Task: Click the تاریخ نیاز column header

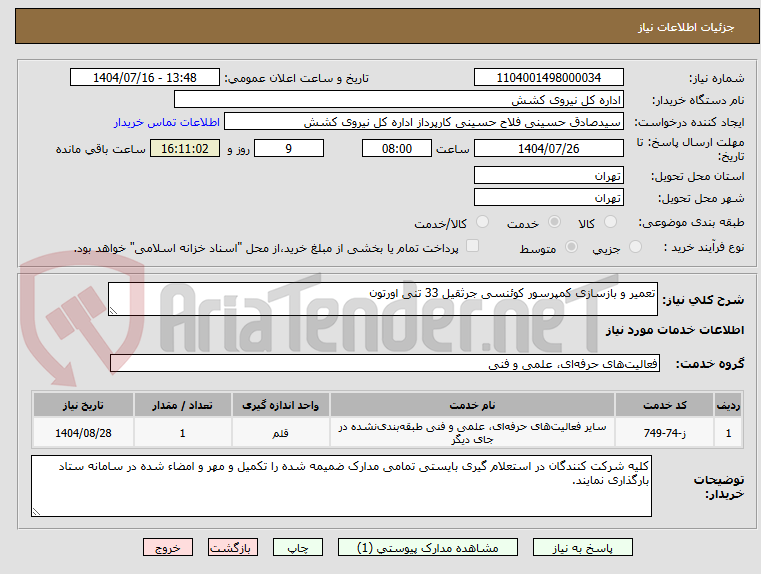Action: [83, 405]
